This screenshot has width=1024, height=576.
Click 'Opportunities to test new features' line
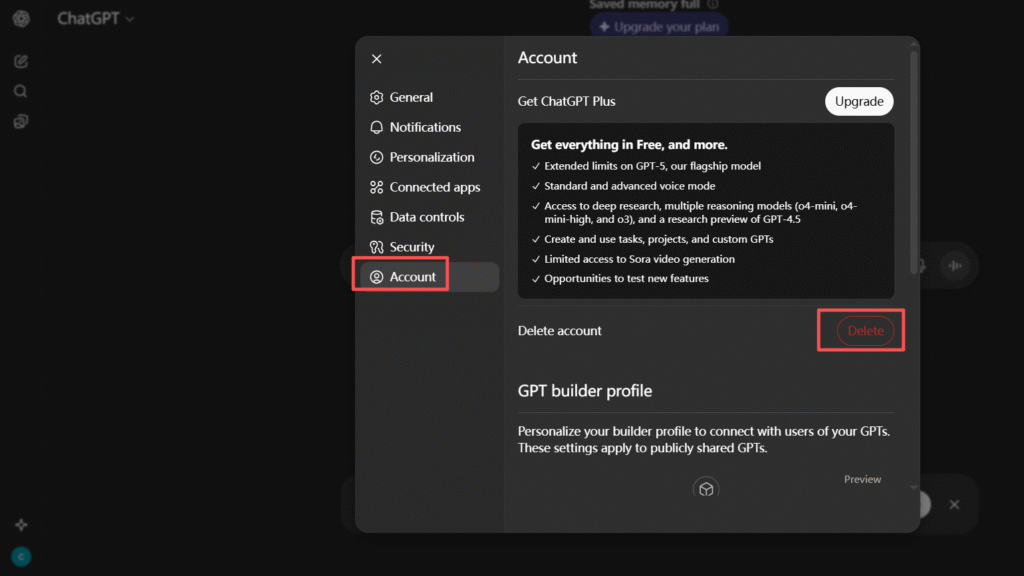[x=626, y=279]
